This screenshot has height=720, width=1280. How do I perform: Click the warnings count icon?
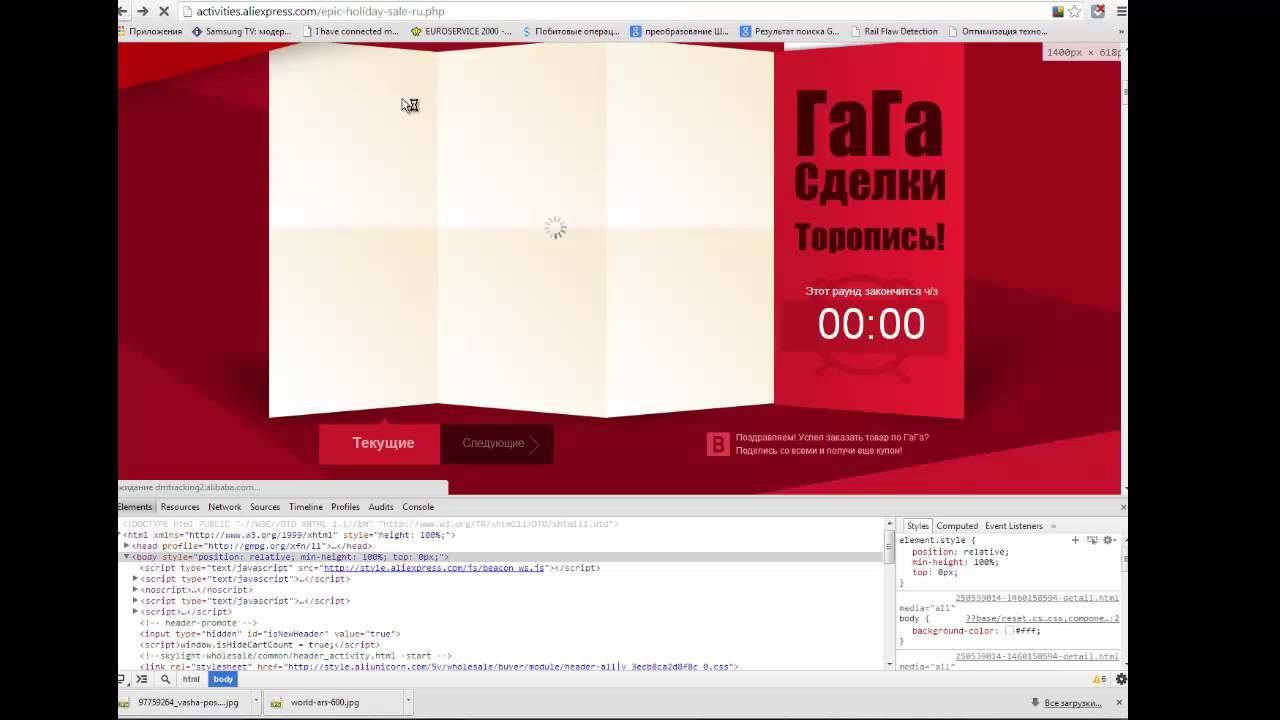click(x=1099, y=679)
